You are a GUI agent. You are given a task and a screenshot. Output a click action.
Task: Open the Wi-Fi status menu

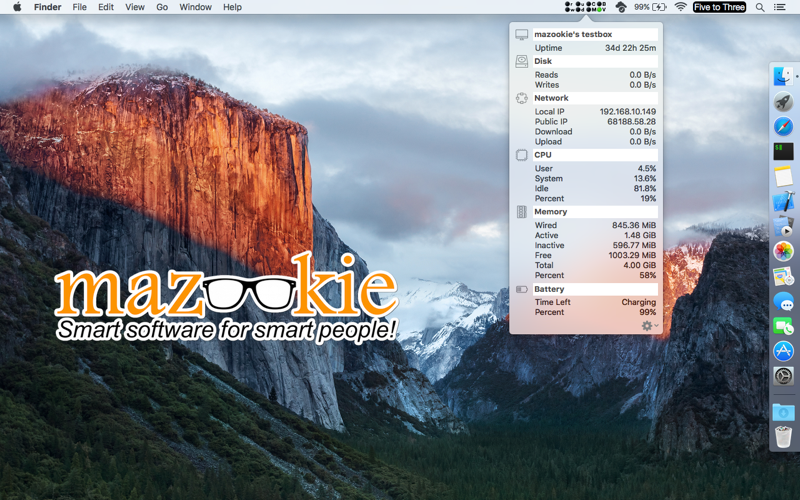point(680,7)
